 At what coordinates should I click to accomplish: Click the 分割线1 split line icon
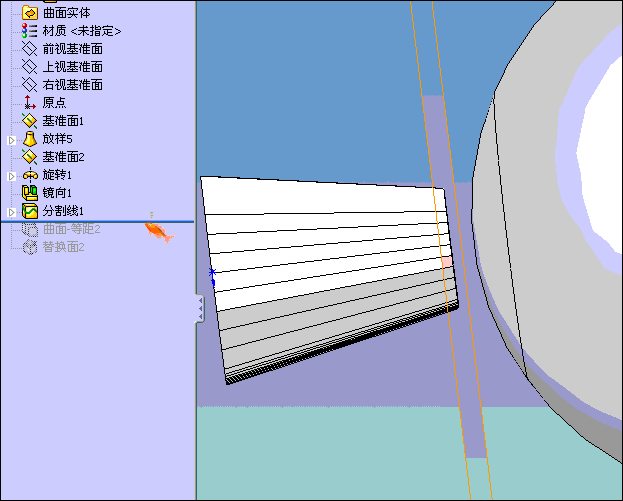tap(30, 211)
